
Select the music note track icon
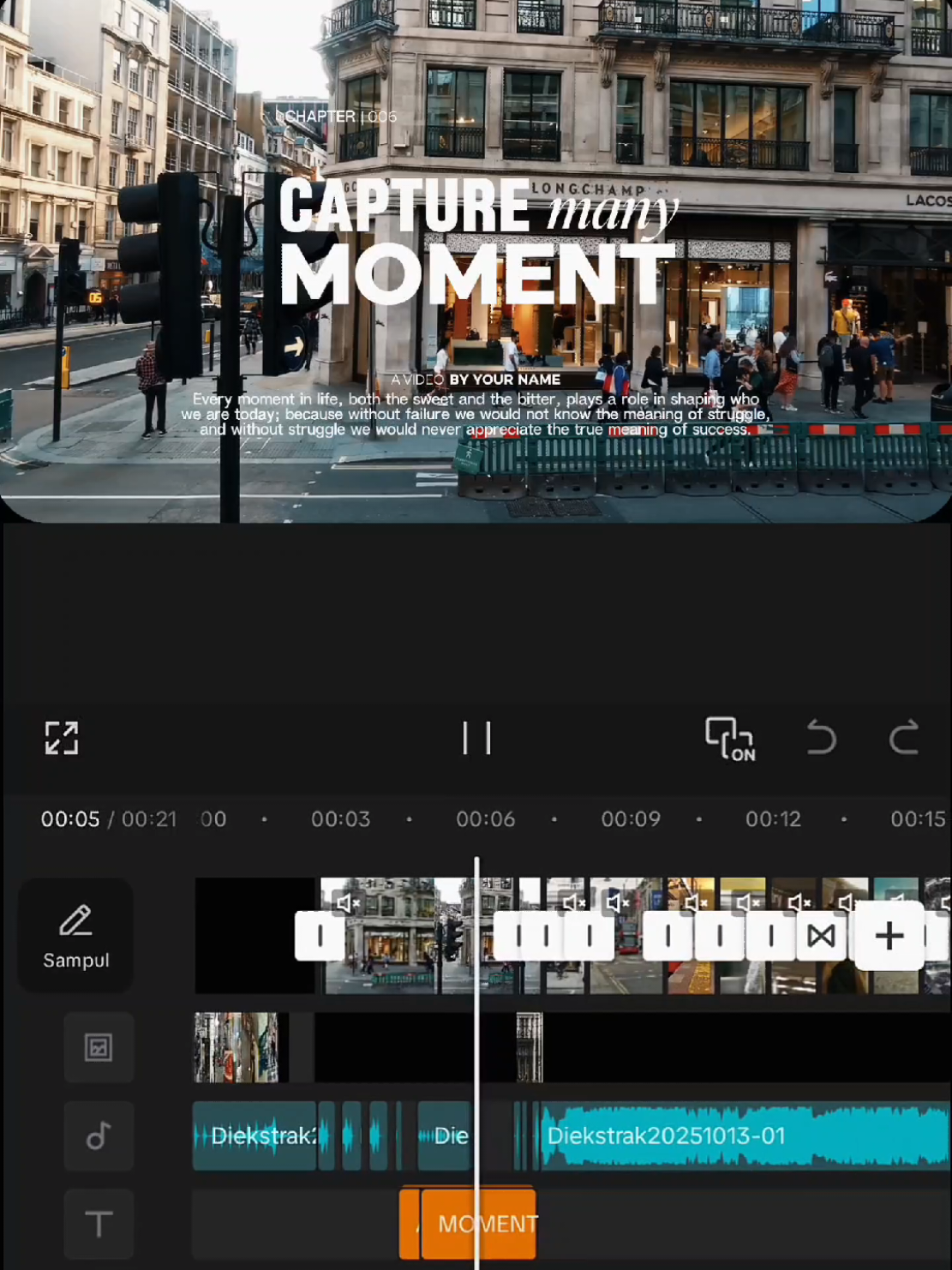[x=99, y=1136]
